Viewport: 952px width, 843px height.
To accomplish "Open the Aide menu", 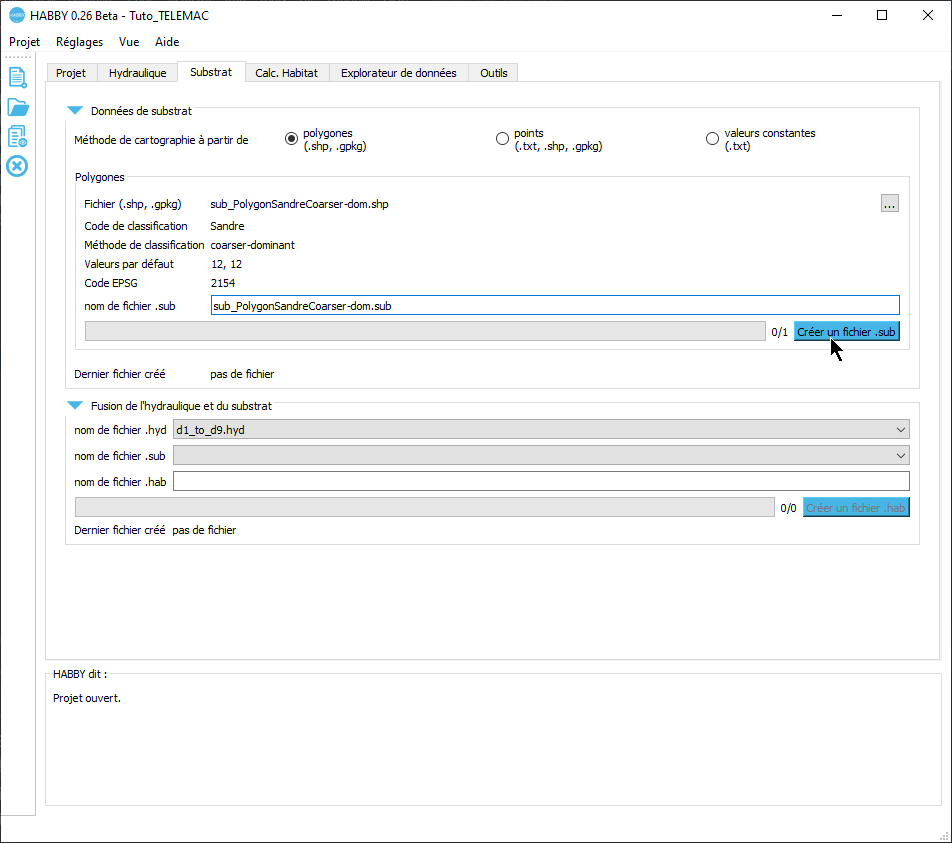I will pyautogui.click(x=167, y=42).
